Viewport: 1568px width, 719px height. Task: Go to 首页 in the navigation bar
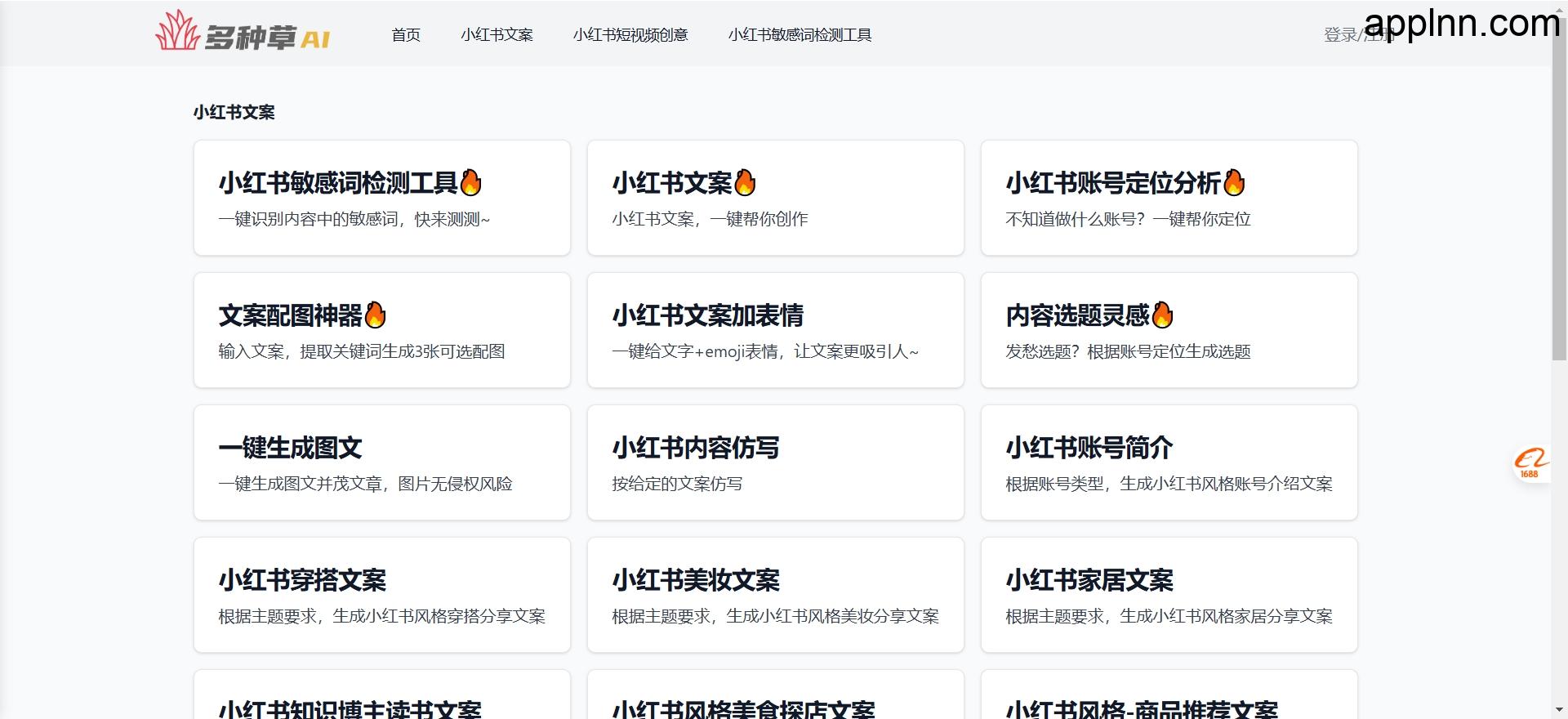[x=406, y=34]
